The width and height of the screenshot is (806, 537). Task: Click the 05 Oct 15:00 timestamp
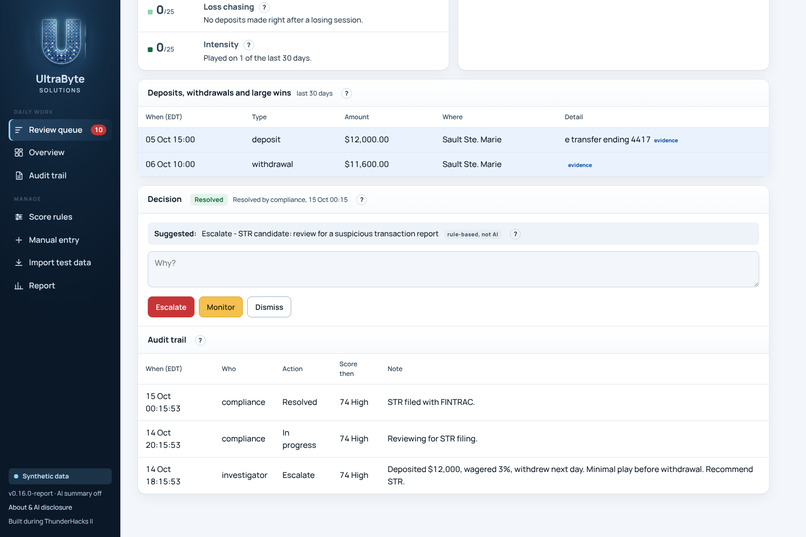170,140
